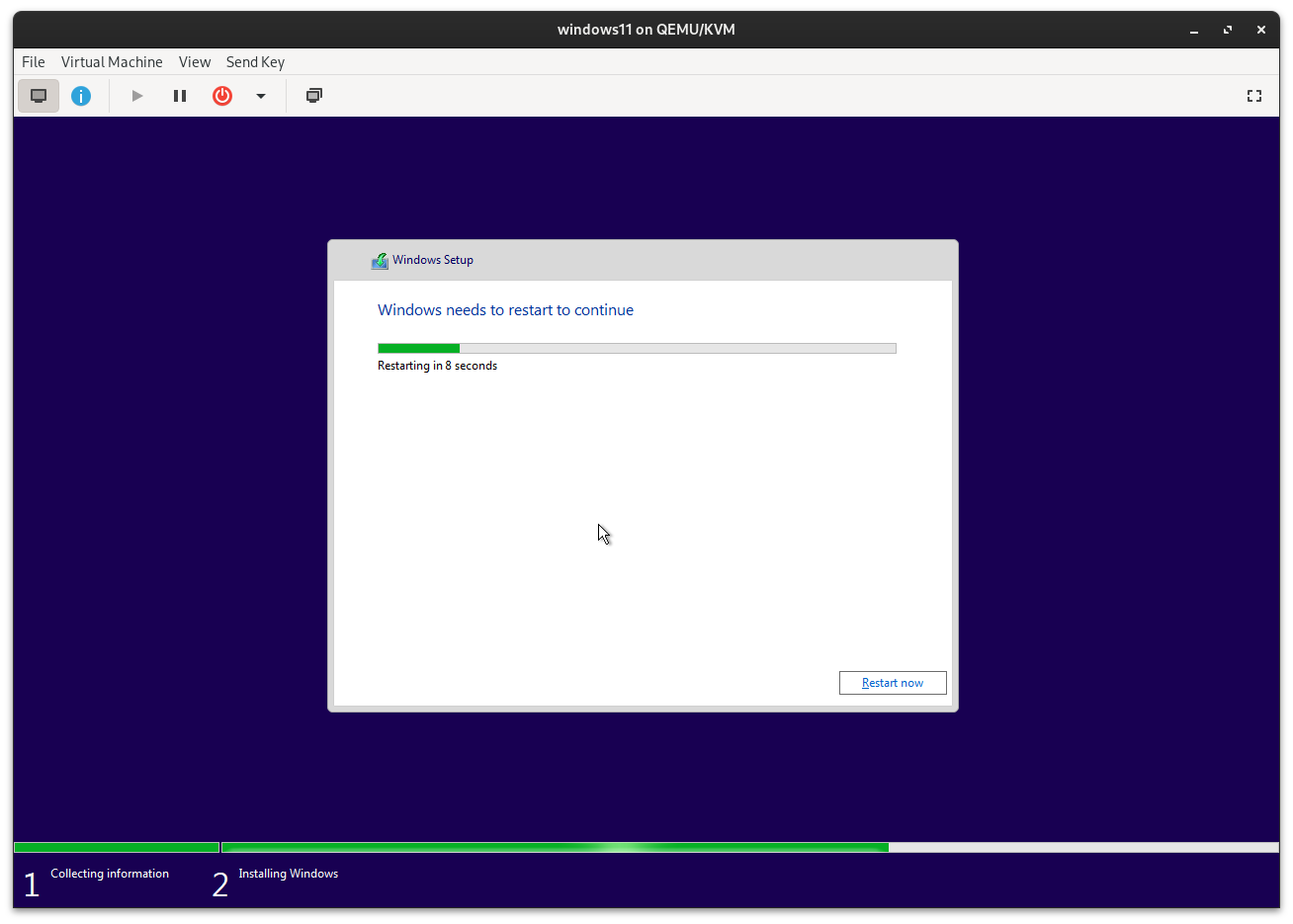Open the Send Key menu

[255, 61]
